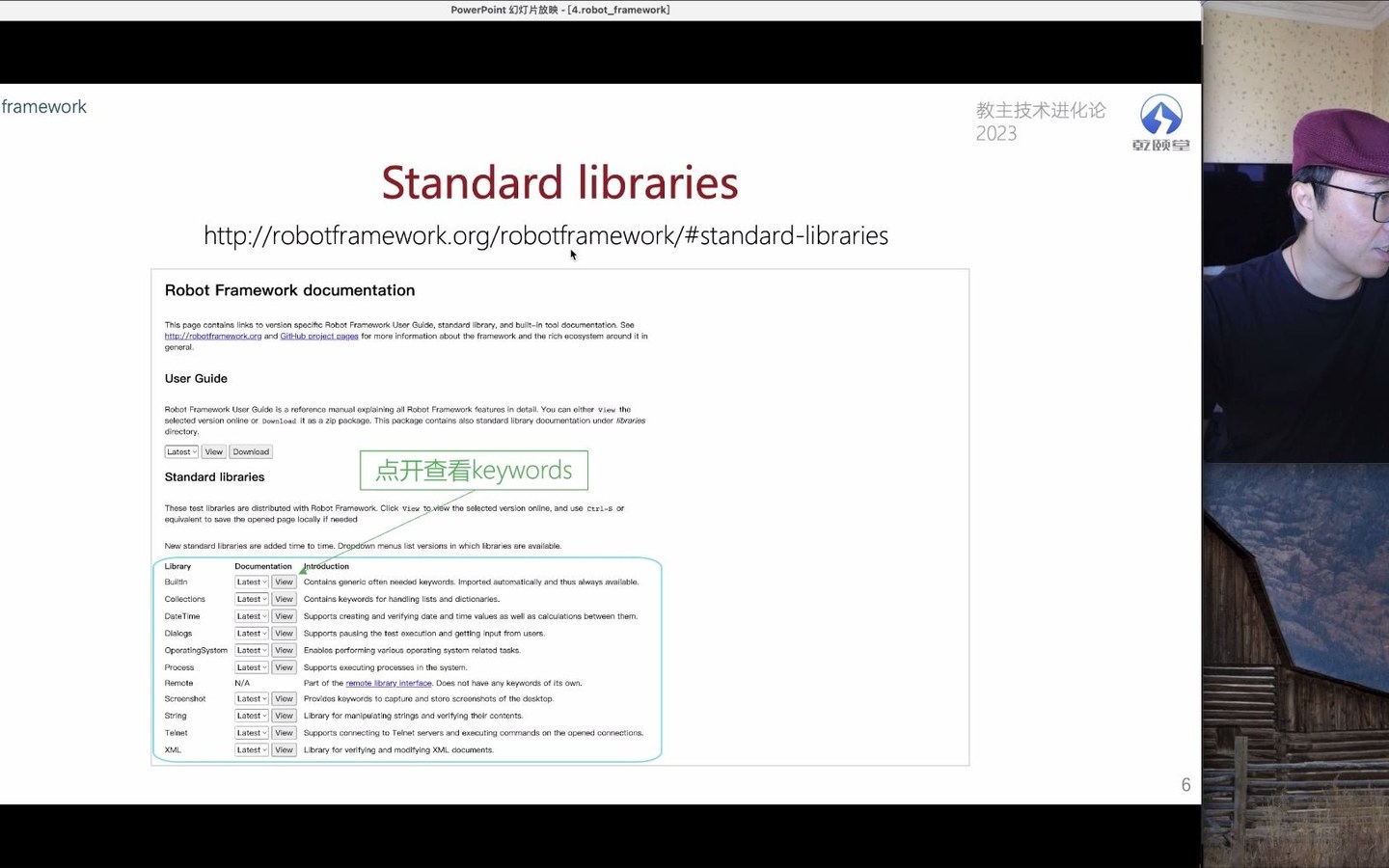Click 'Contains keywords for handling lists and dictionaries.'
This screenshot has height=868, width=1389.
pyautogui.click(x=401, y=599)
